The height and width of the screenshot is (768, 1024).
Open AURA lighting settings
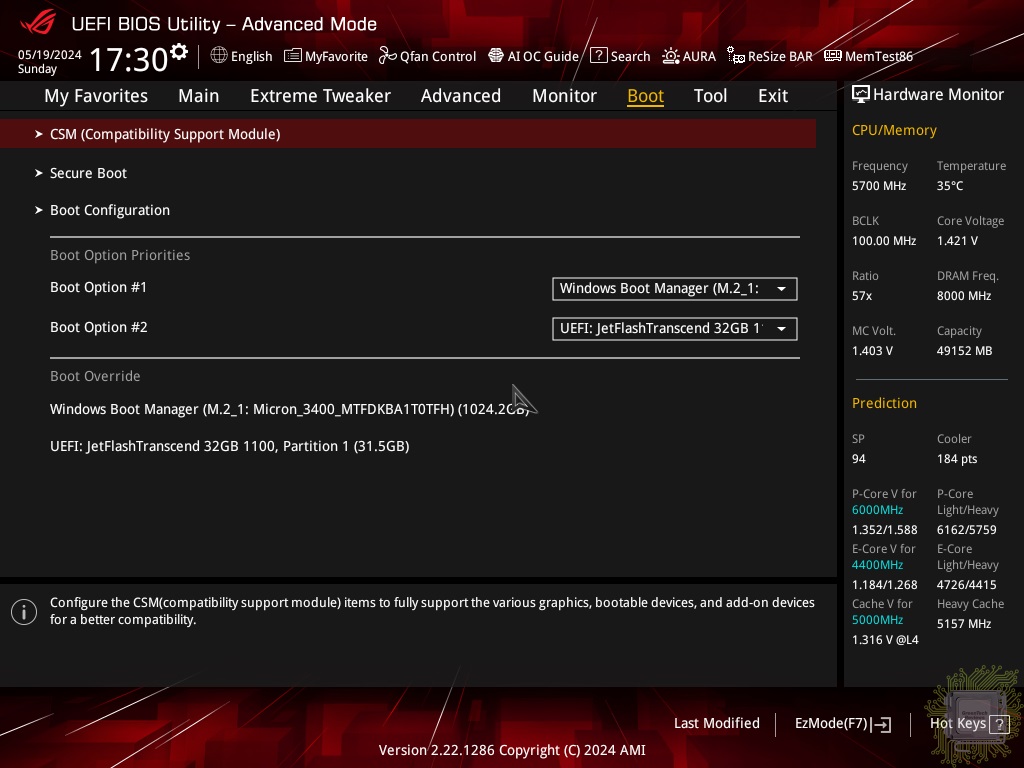(689, 56)
